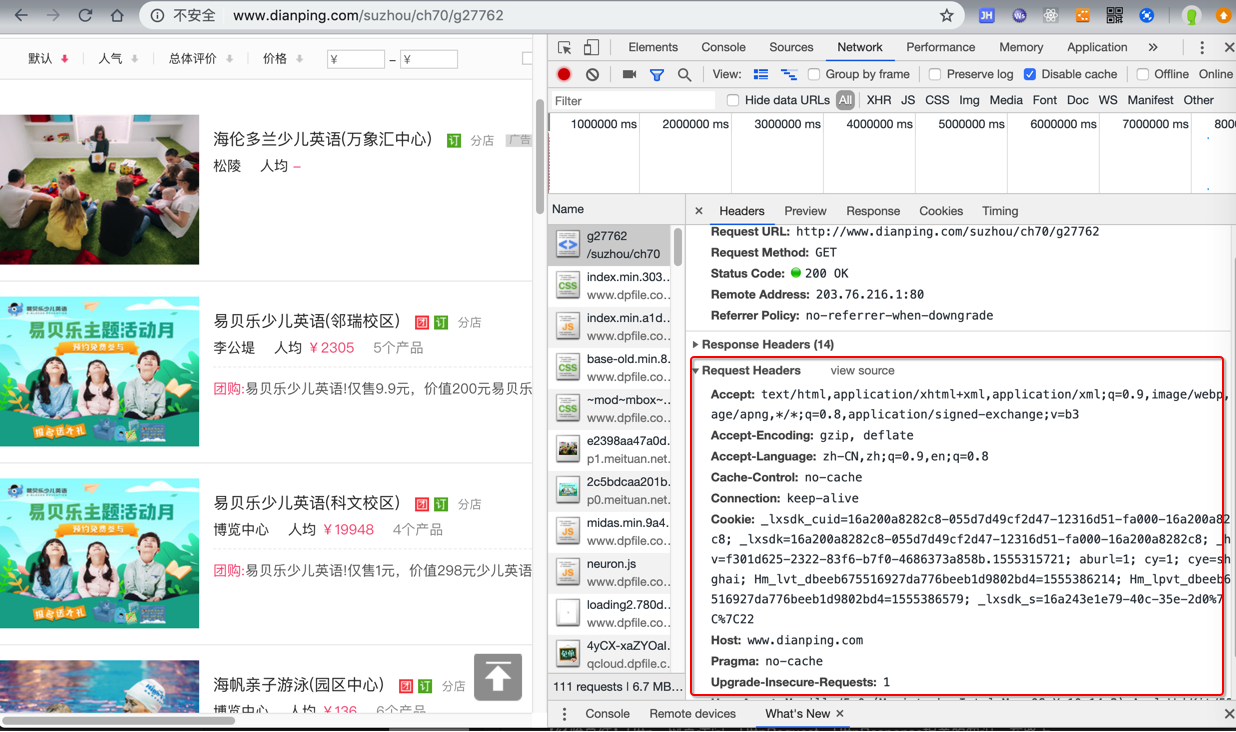1236x732 pixels.
Task: Sort listings by 默认 default order
Action: click(48, 59)
